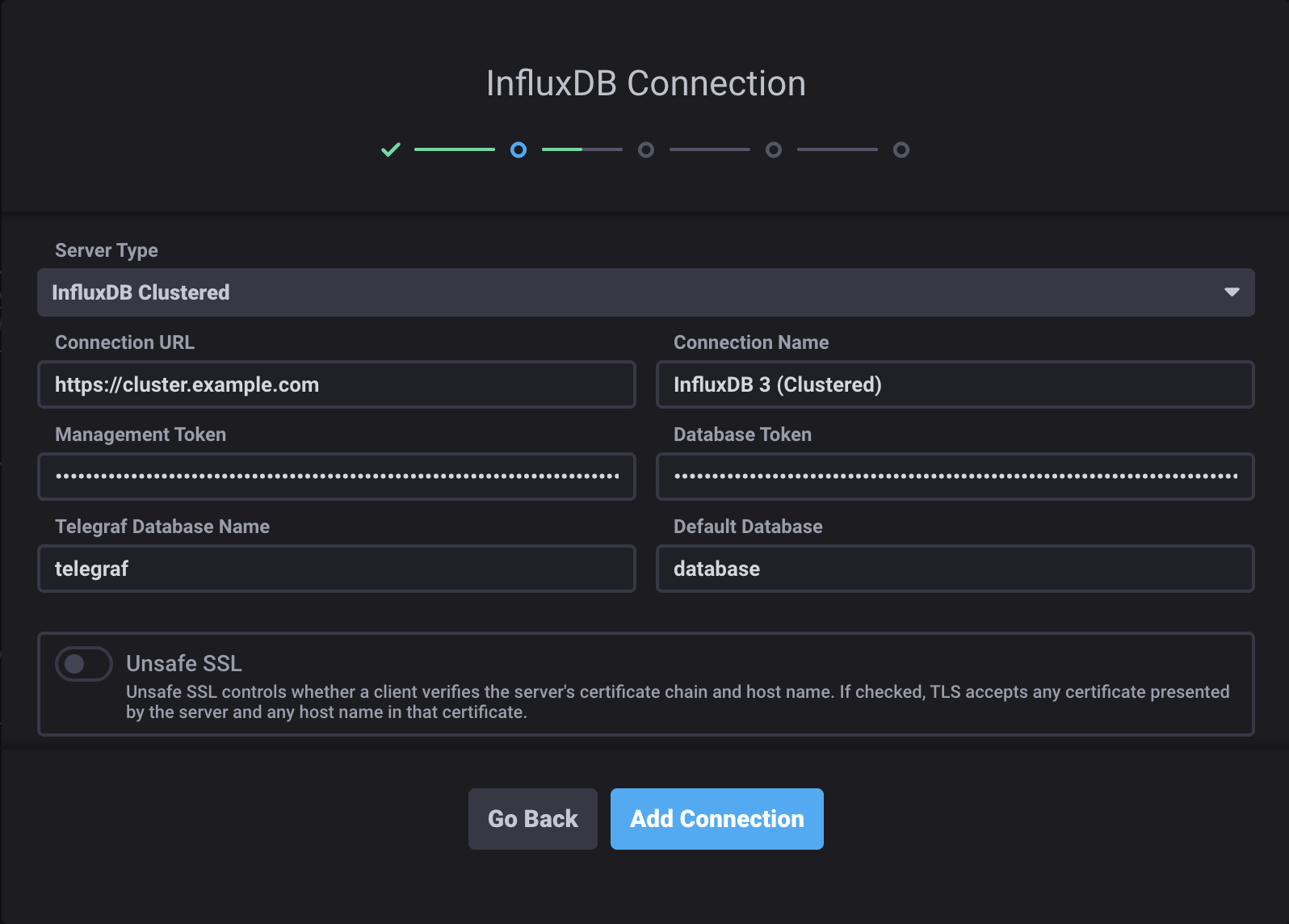Screen dimensions: 1289x924
Task: Click the Connection URL label
Action: 124,342
